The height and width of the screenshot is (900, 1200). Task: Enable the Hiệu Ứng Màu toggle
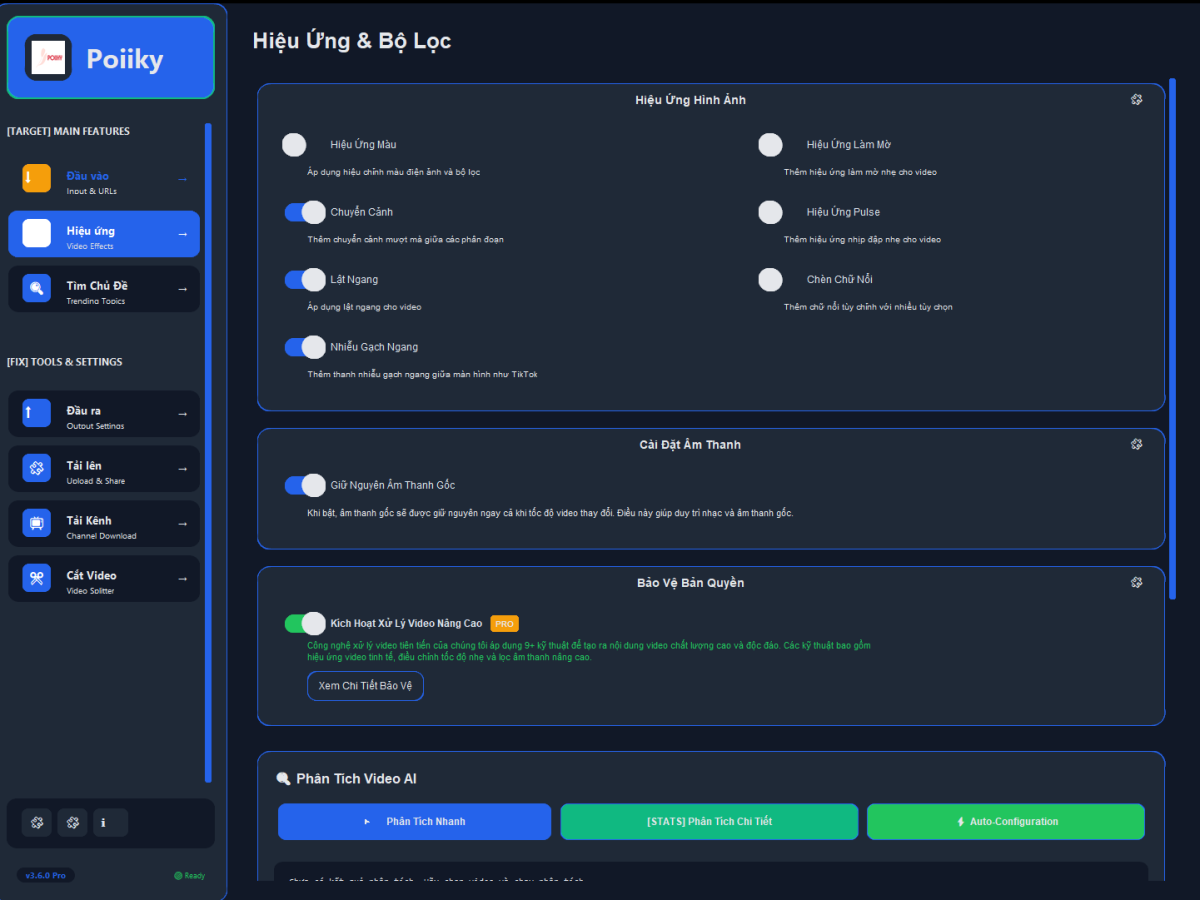pos(295,145)
